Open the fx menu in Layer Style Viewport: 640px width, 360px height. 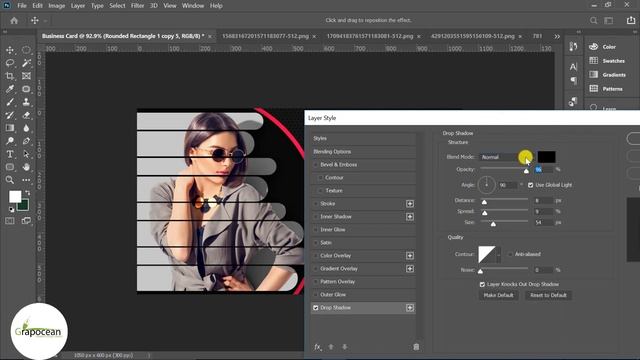tap(318, 347)
